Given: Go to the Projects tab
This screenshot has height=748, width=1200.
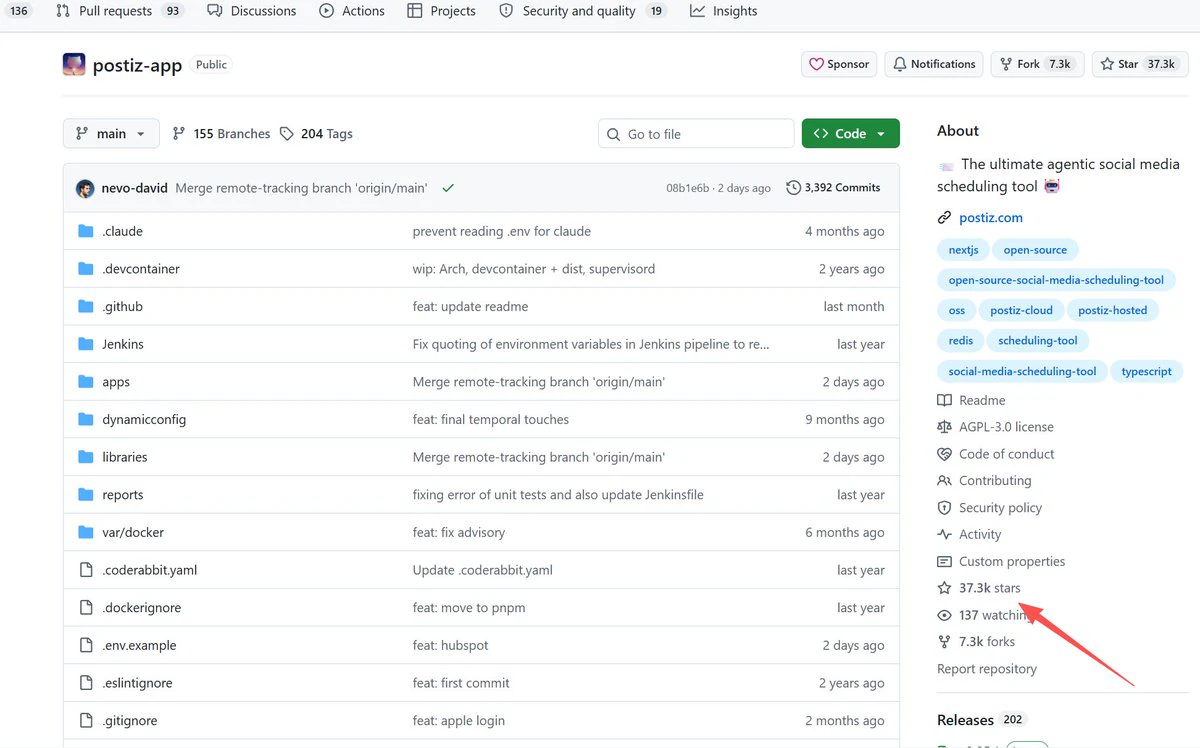Looking at the screenshot, I should [x=442, y=11].
